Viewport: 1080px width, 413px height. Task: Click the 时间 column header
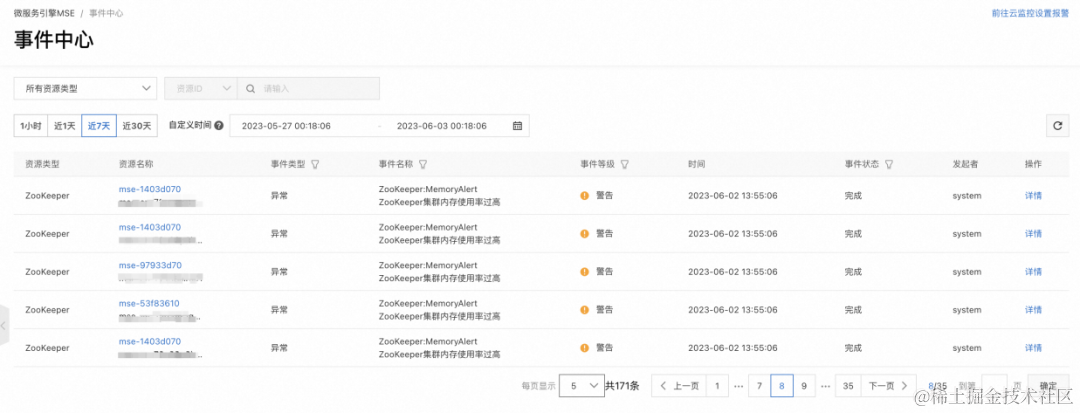[x=696, y=165]
